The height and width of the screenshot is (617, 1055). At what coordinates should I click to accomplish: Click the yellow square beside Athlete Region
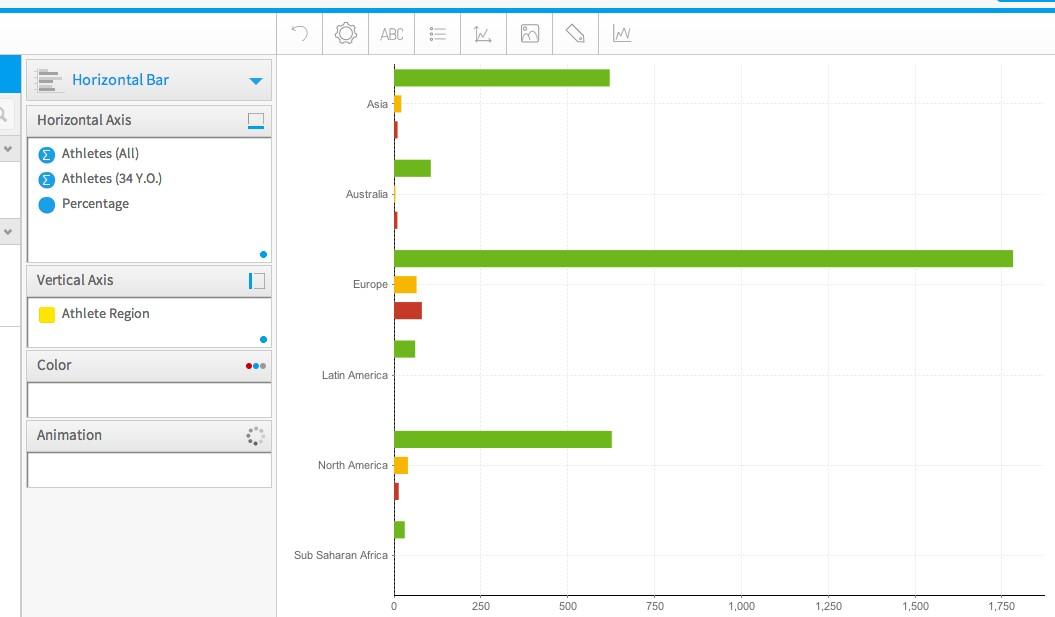tap(46, 314)
